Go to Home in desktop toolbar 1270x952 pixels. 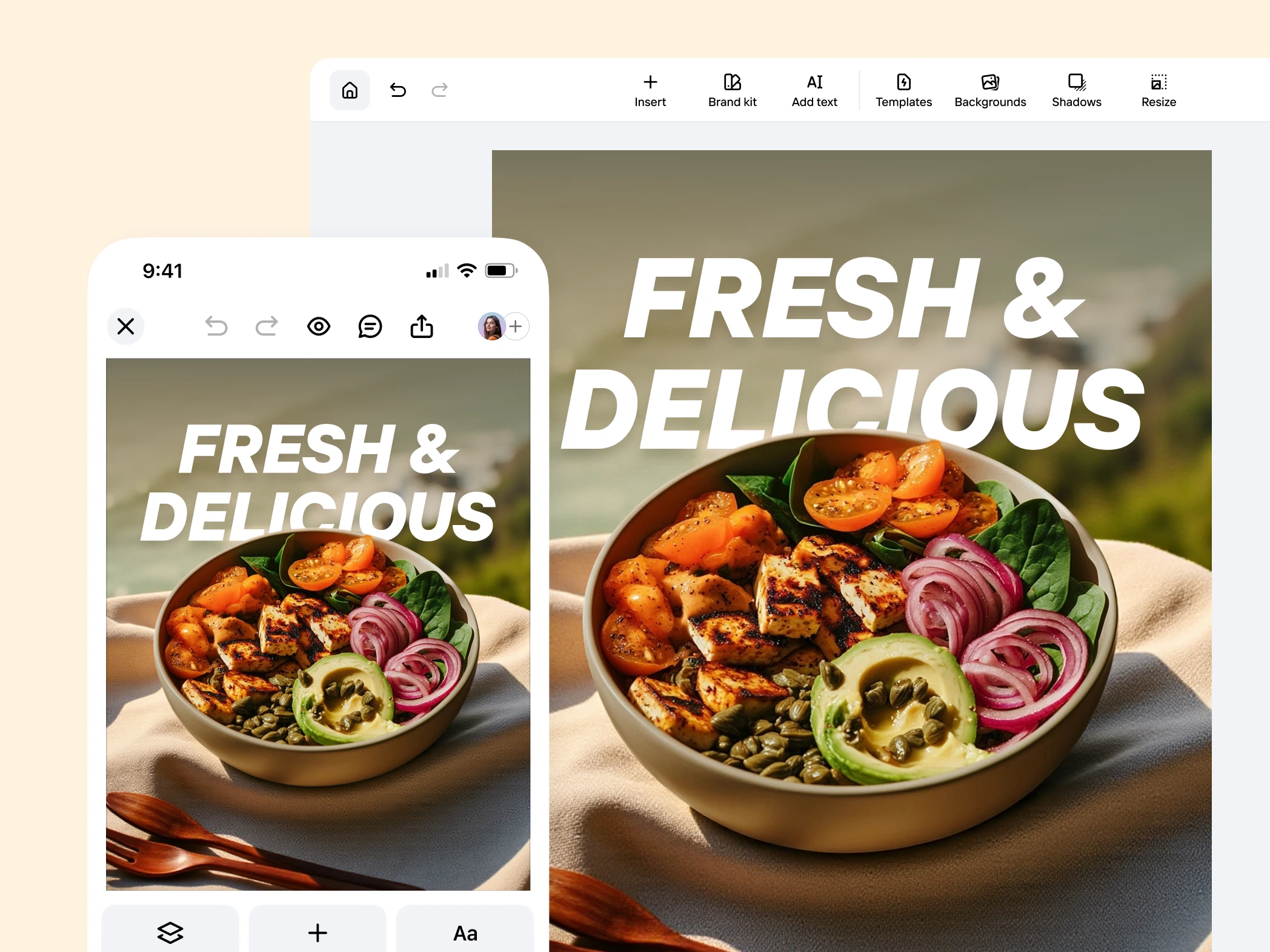pos(350,90)
